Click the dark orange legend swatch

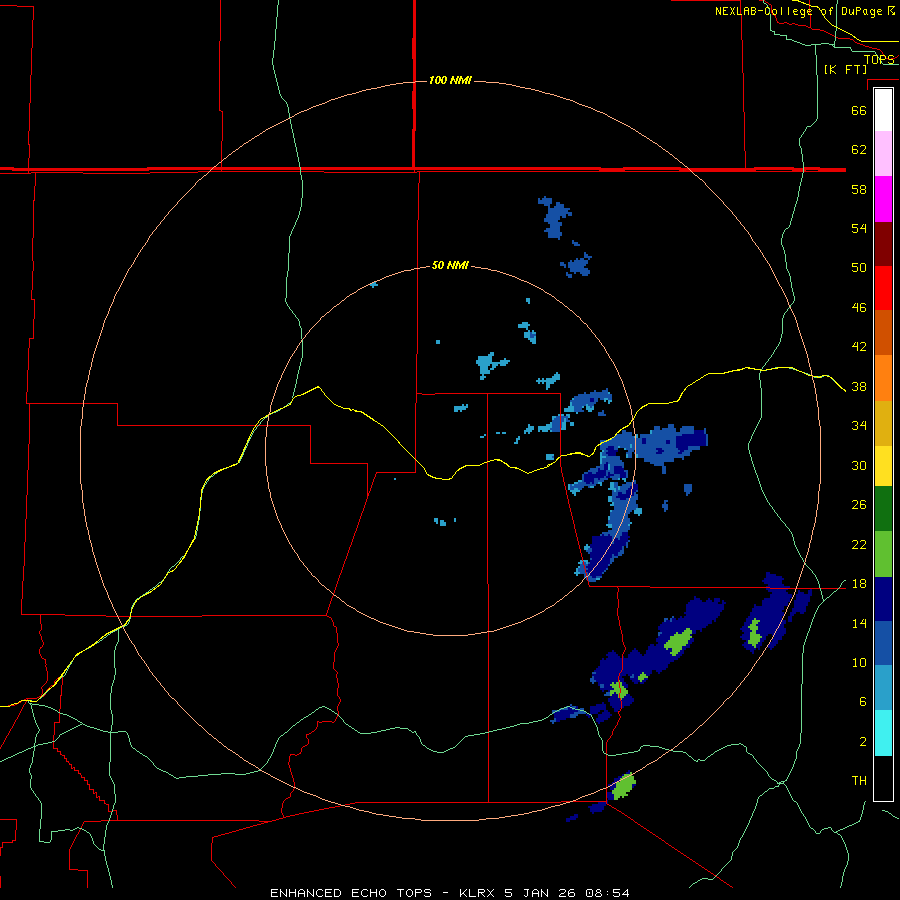(883, 332)
